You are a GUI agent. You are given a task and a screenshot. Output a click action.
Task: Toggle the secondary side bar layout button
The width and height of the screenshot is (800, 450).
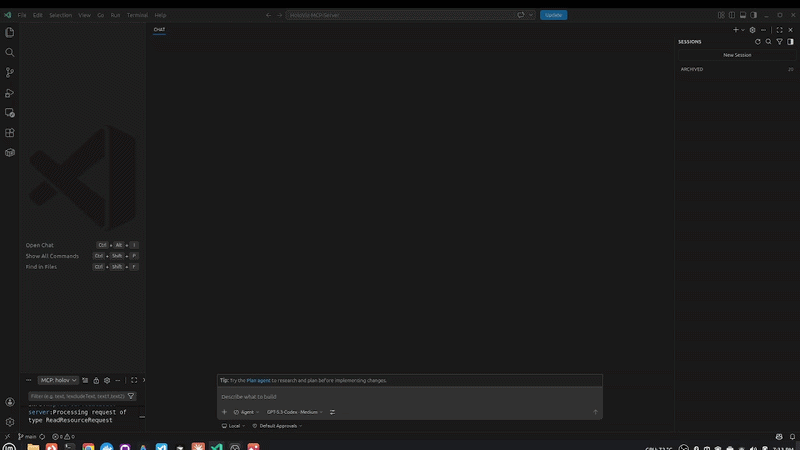click(x=754, y=15)
